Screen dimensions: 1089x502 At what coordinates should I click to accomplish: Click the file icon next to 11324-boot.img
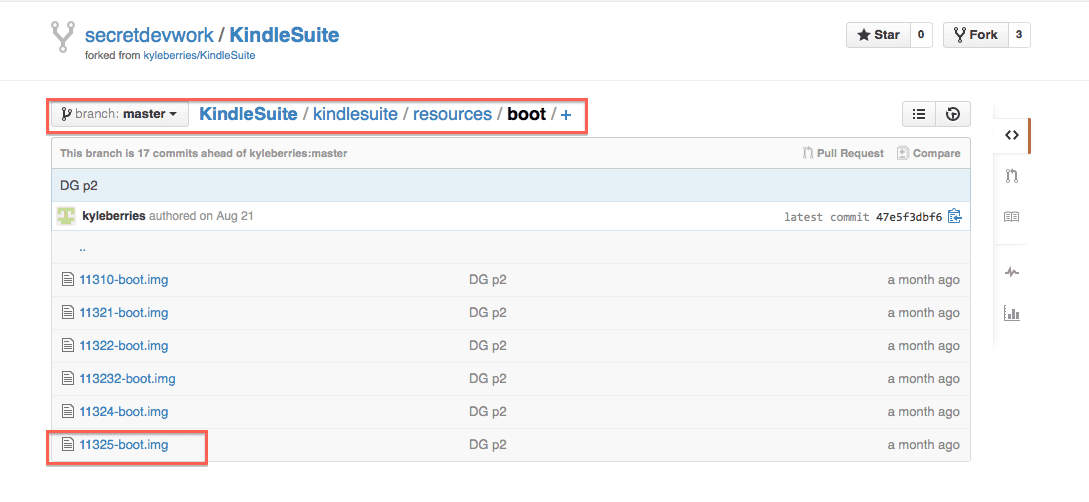67,412
